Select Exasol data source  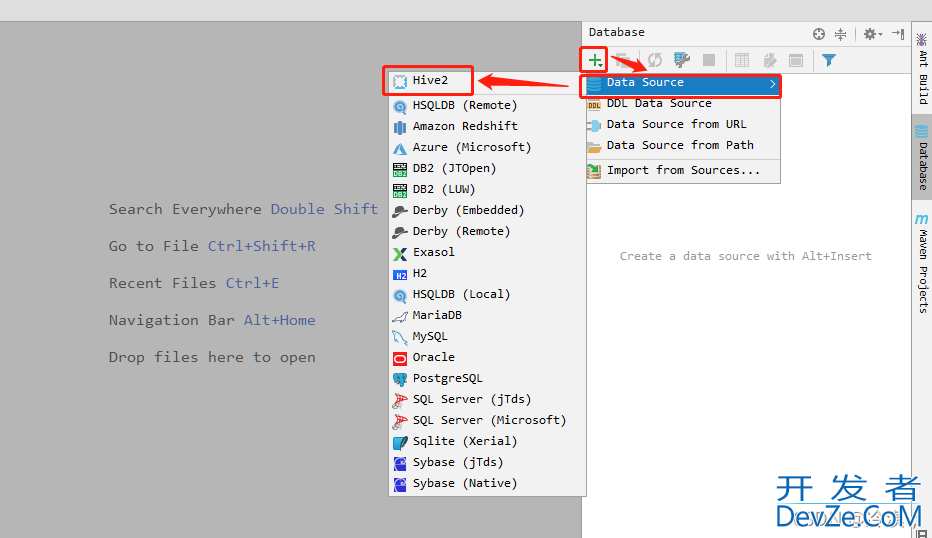pos(487,252)
